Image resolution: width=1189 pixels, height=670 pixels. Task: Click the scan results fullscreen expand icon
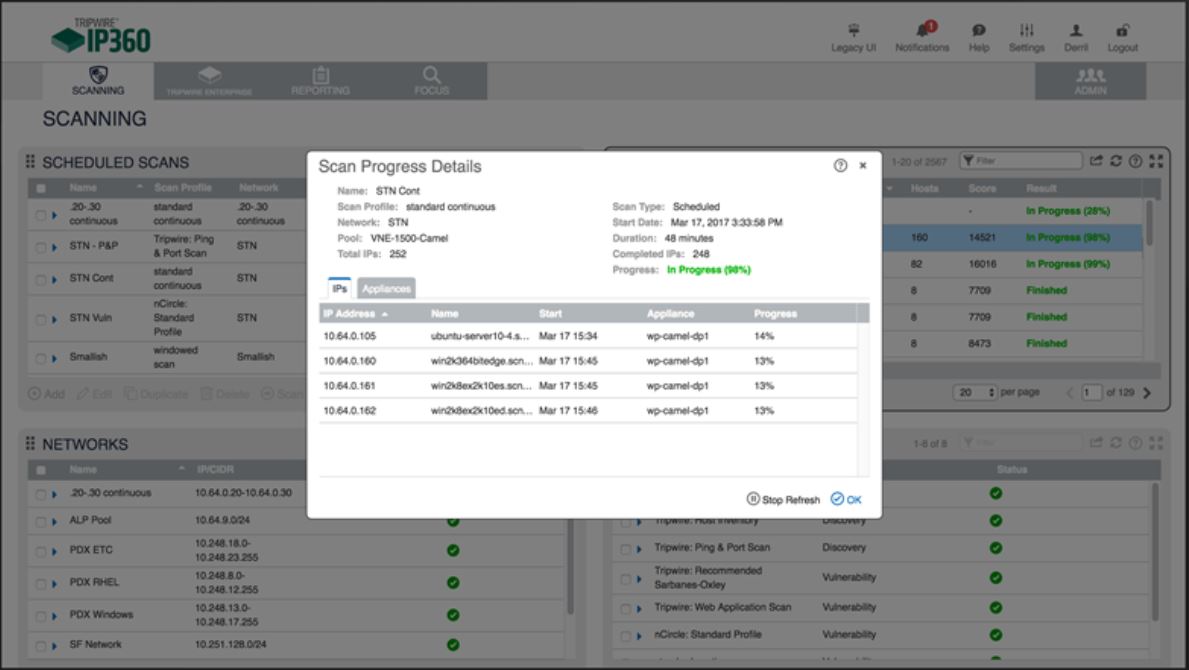(x=1156, y=161)
